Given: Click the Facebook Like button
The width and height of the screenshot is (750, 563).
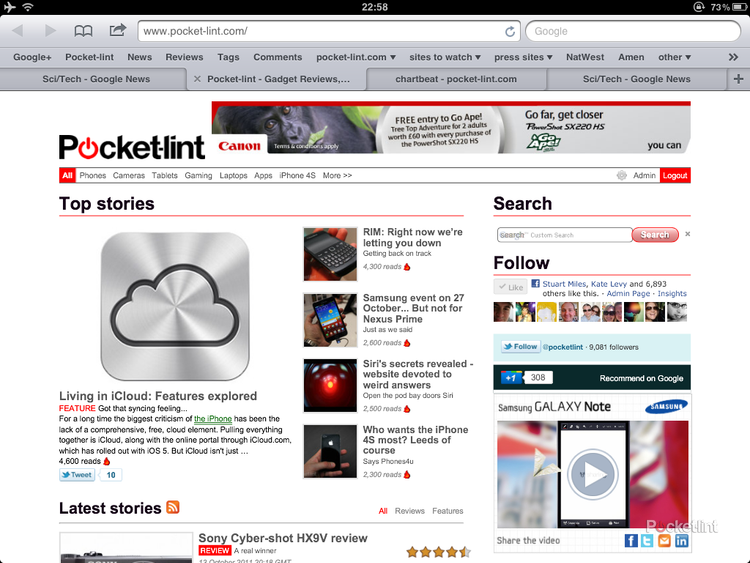Looking at the screenshot, I should [510, 287].
